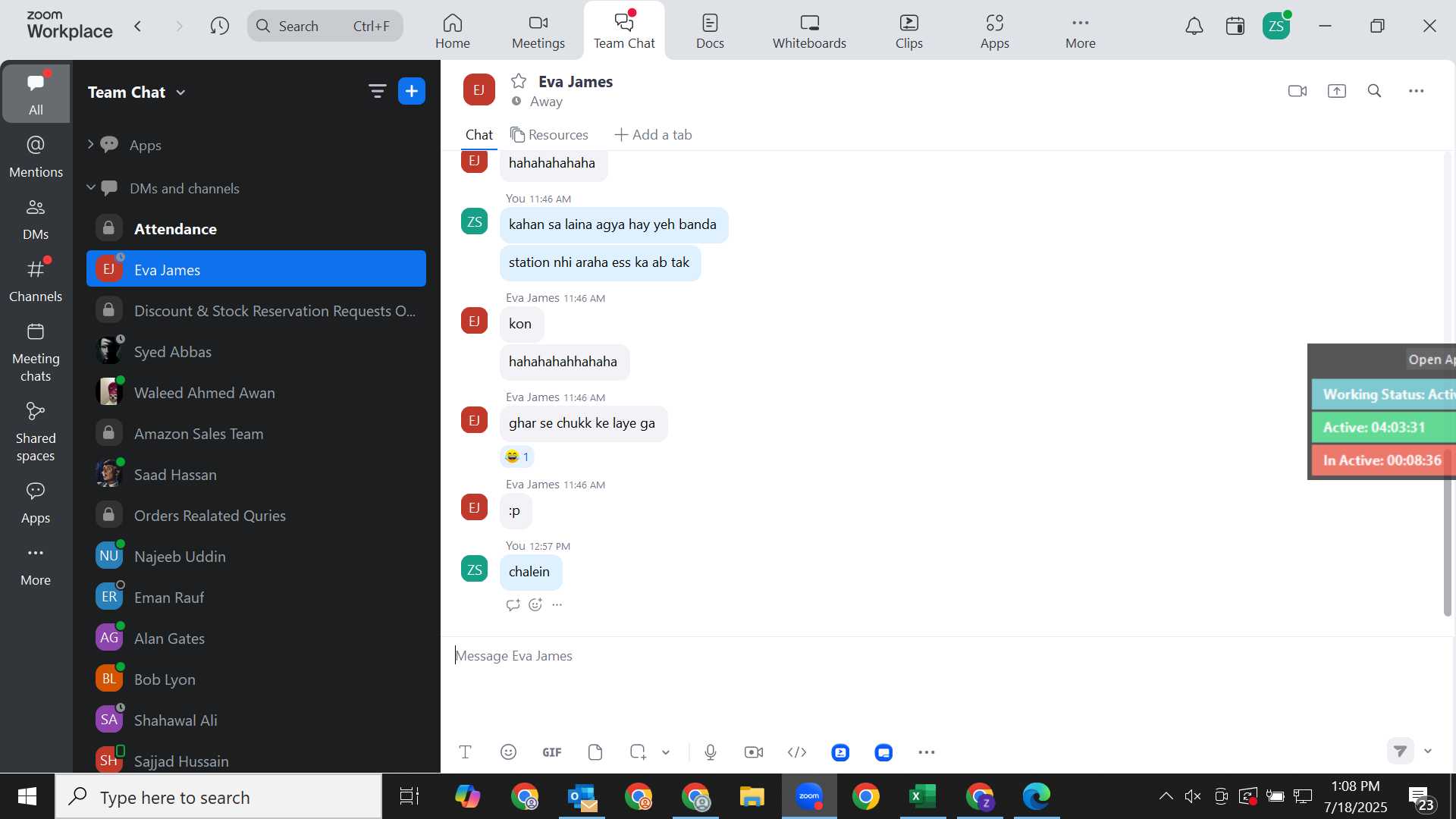
Task: Toggle laughing emoji reaction on message
Action: point(517,457)
